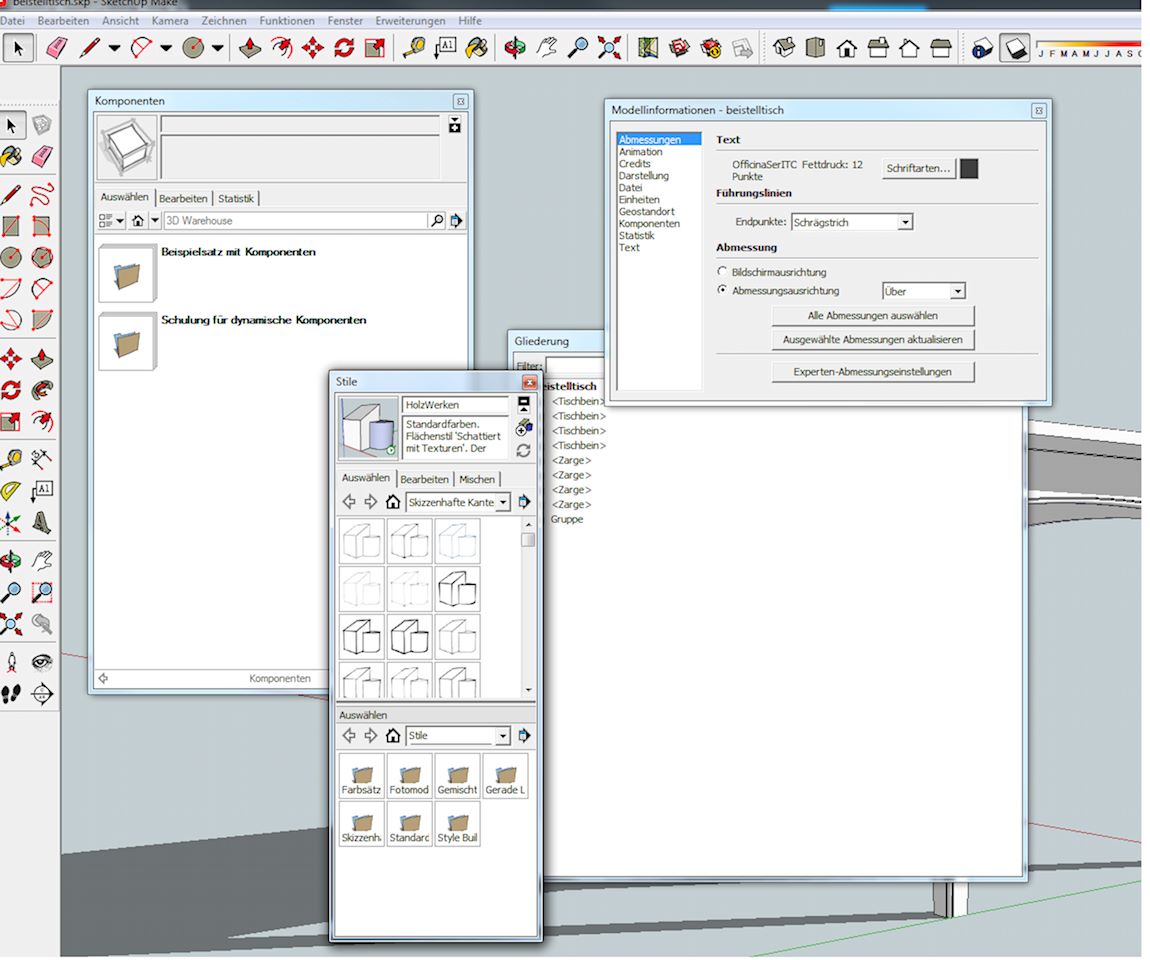
Task: Switch to Bearbeiten tab in Stile panel
Action: tap(424, 479)
